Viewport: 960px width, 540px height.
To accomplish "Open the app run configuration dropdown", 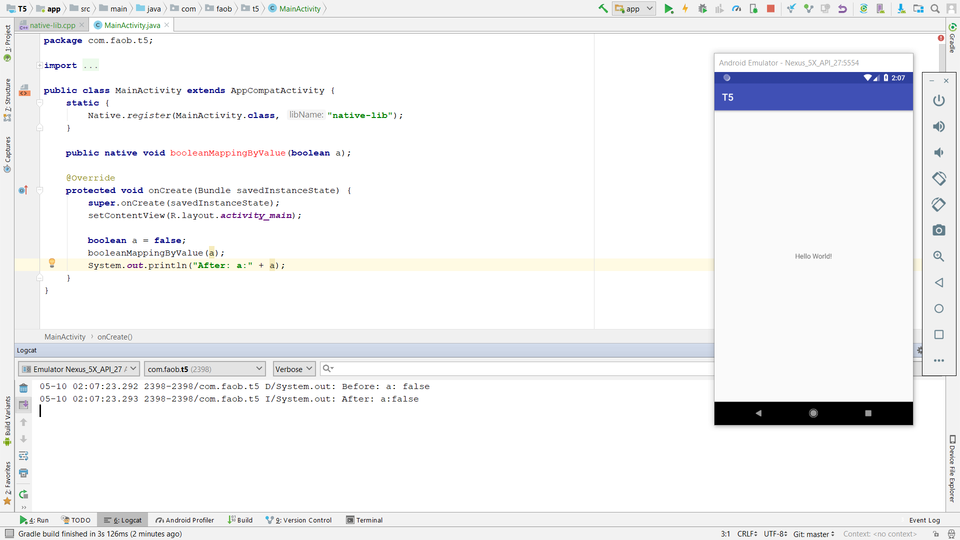I will coord(634,9).
